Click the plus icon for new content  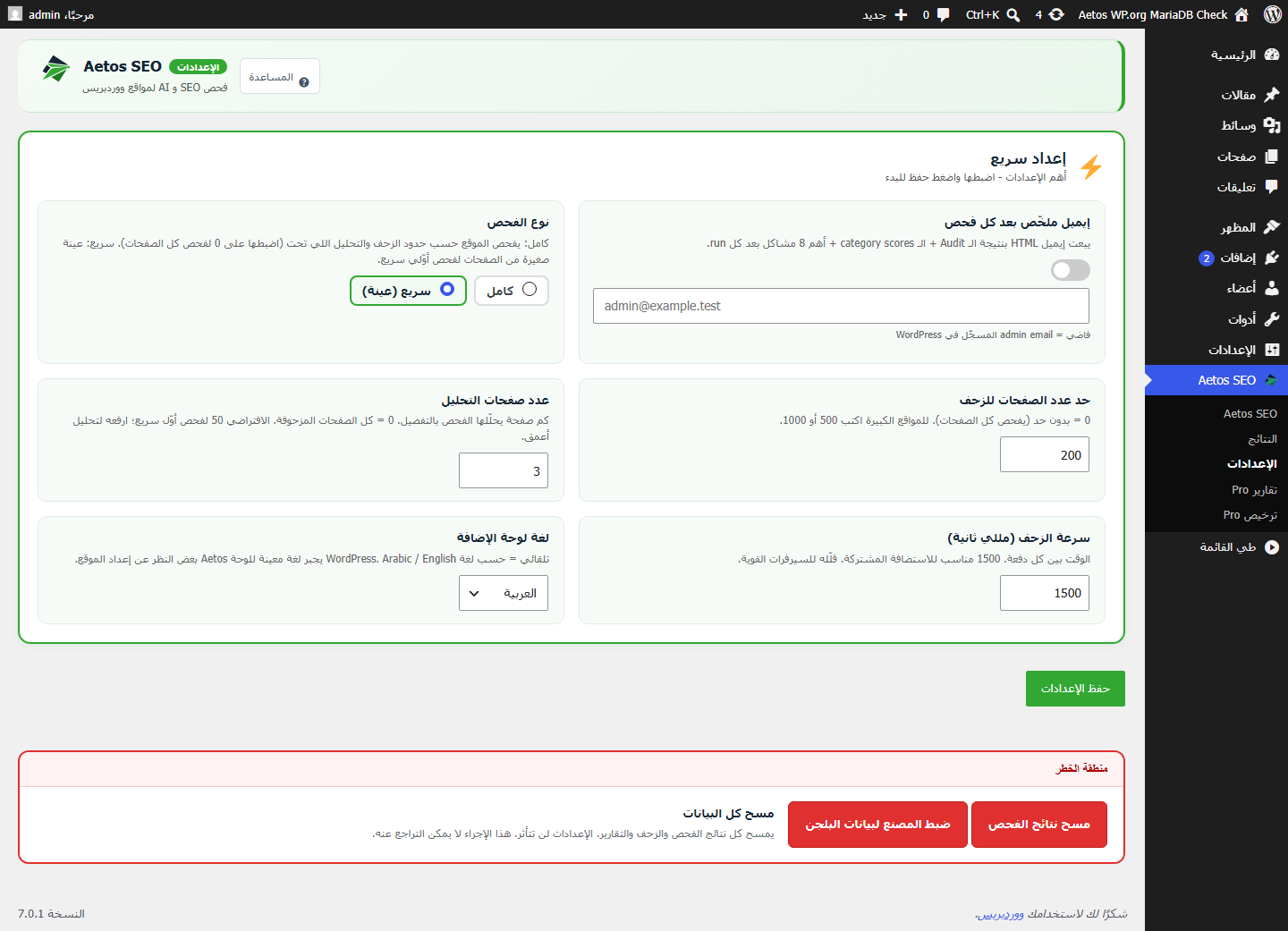(901, 14)
